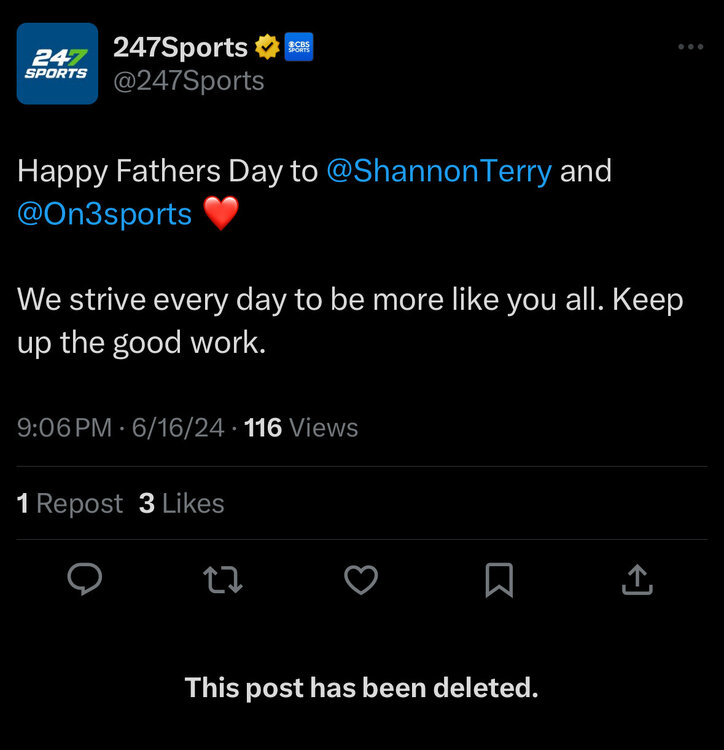The image size is (724, 750).
Task: Repost using the arrows icon
Action: click(223, 579)
